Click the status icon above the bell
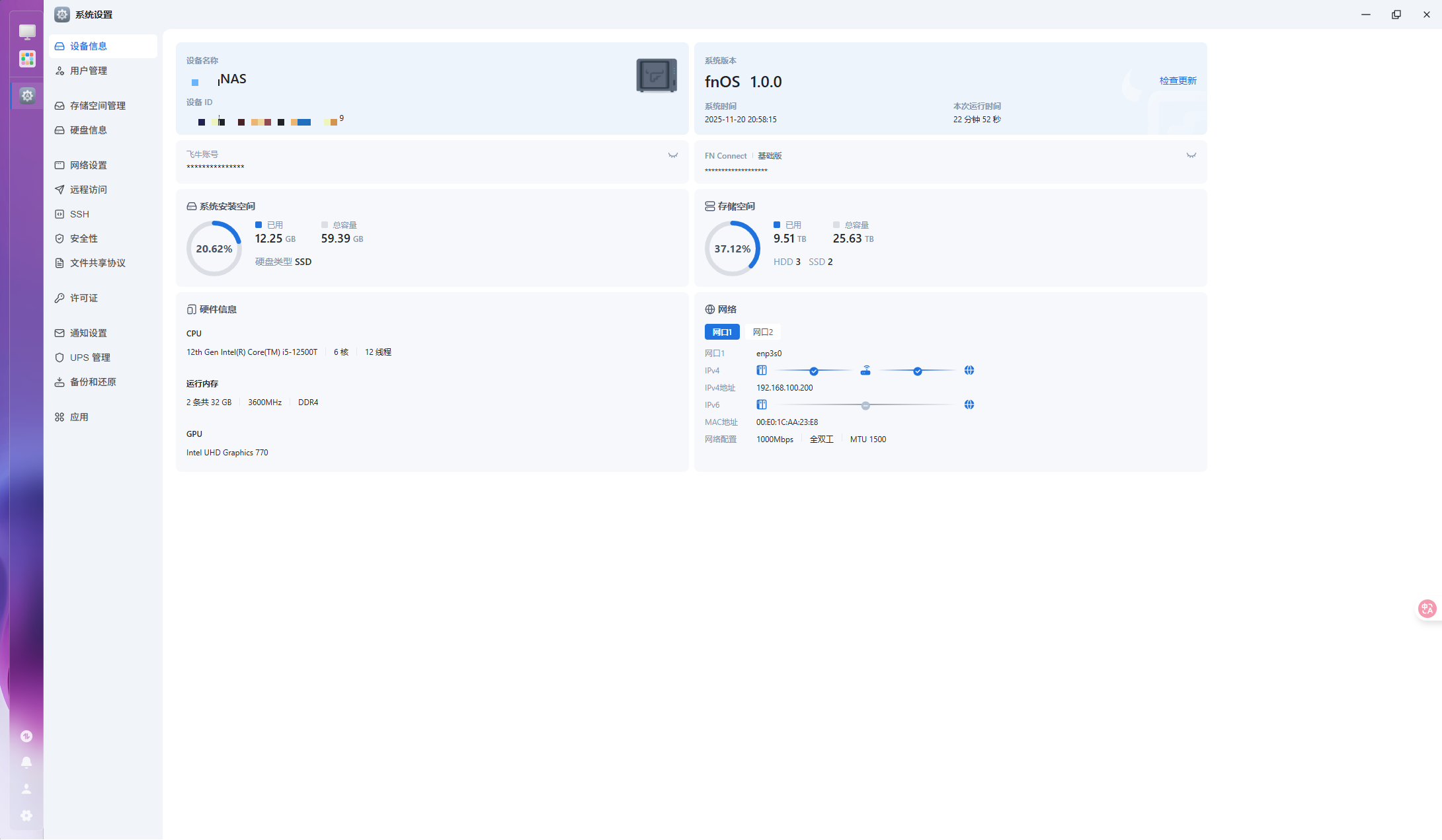 [x=26, y=736]
